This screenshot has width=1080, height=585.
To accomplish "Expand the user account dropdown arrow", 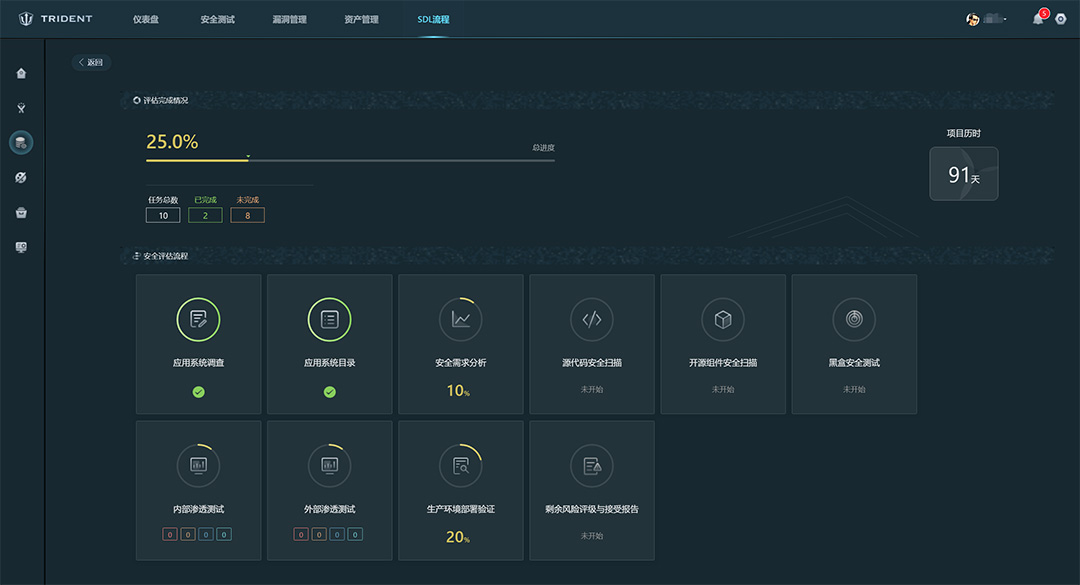I will click(x=1005, y=19).
